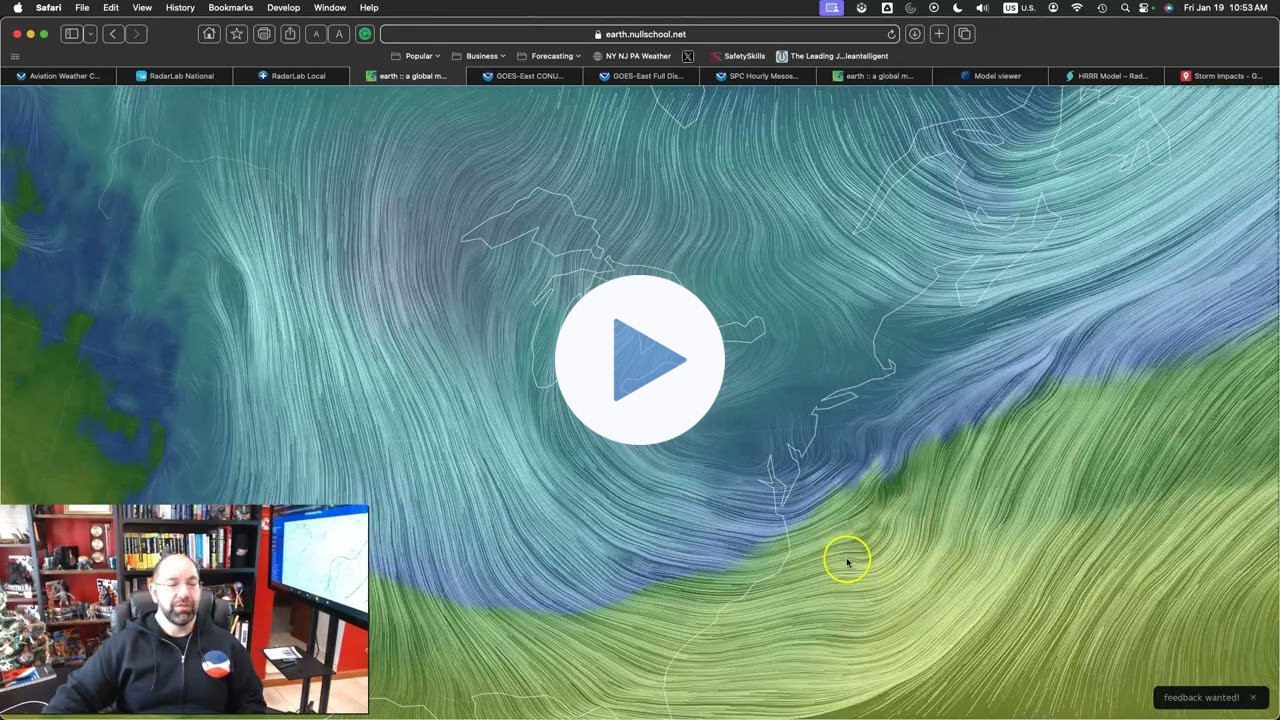Switch to the HRRR Model tab

(x=1106, y=76)
